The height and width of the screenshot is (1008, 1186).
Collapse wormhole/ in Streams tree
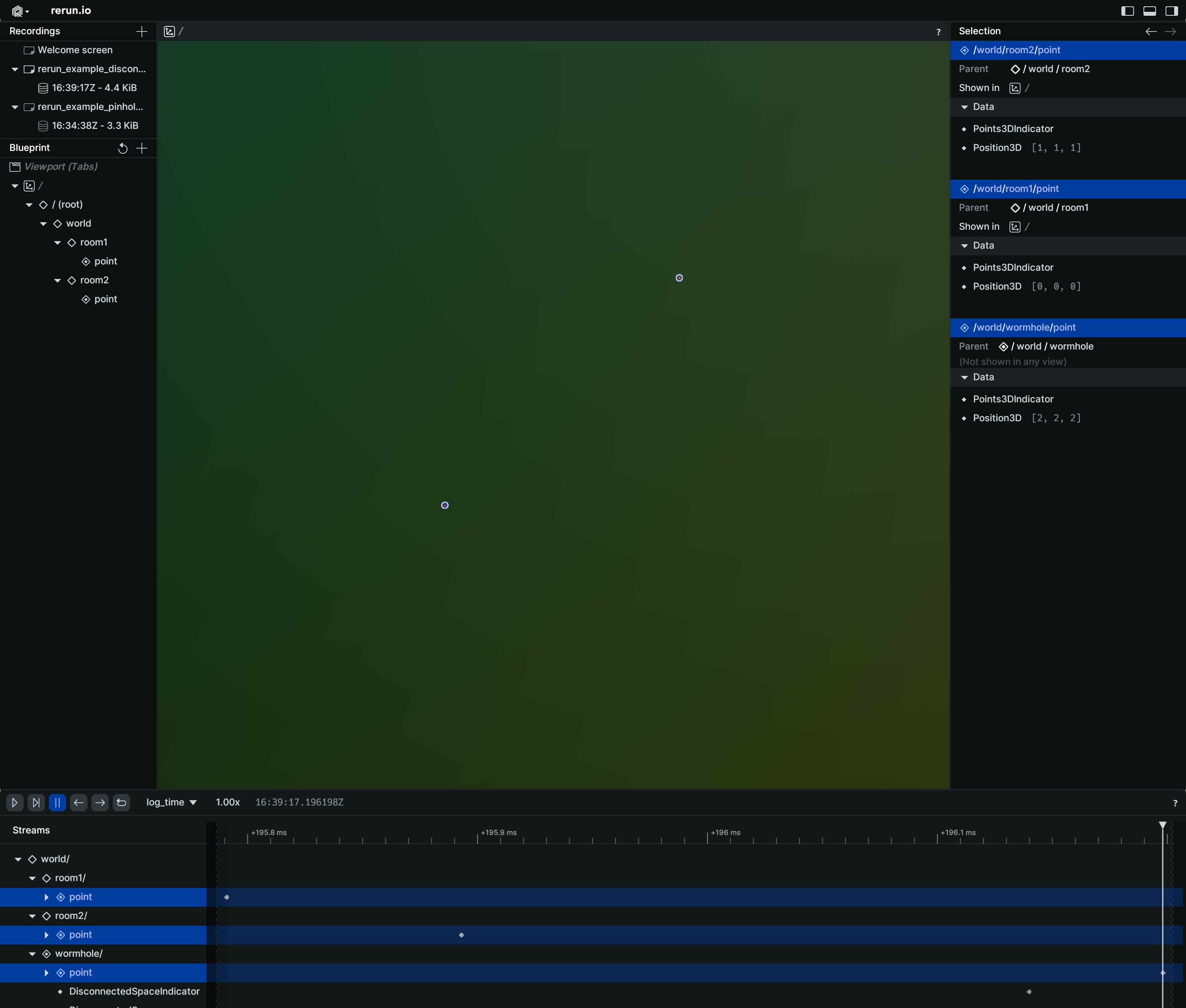pyautogui.click(x=33, y=954)
